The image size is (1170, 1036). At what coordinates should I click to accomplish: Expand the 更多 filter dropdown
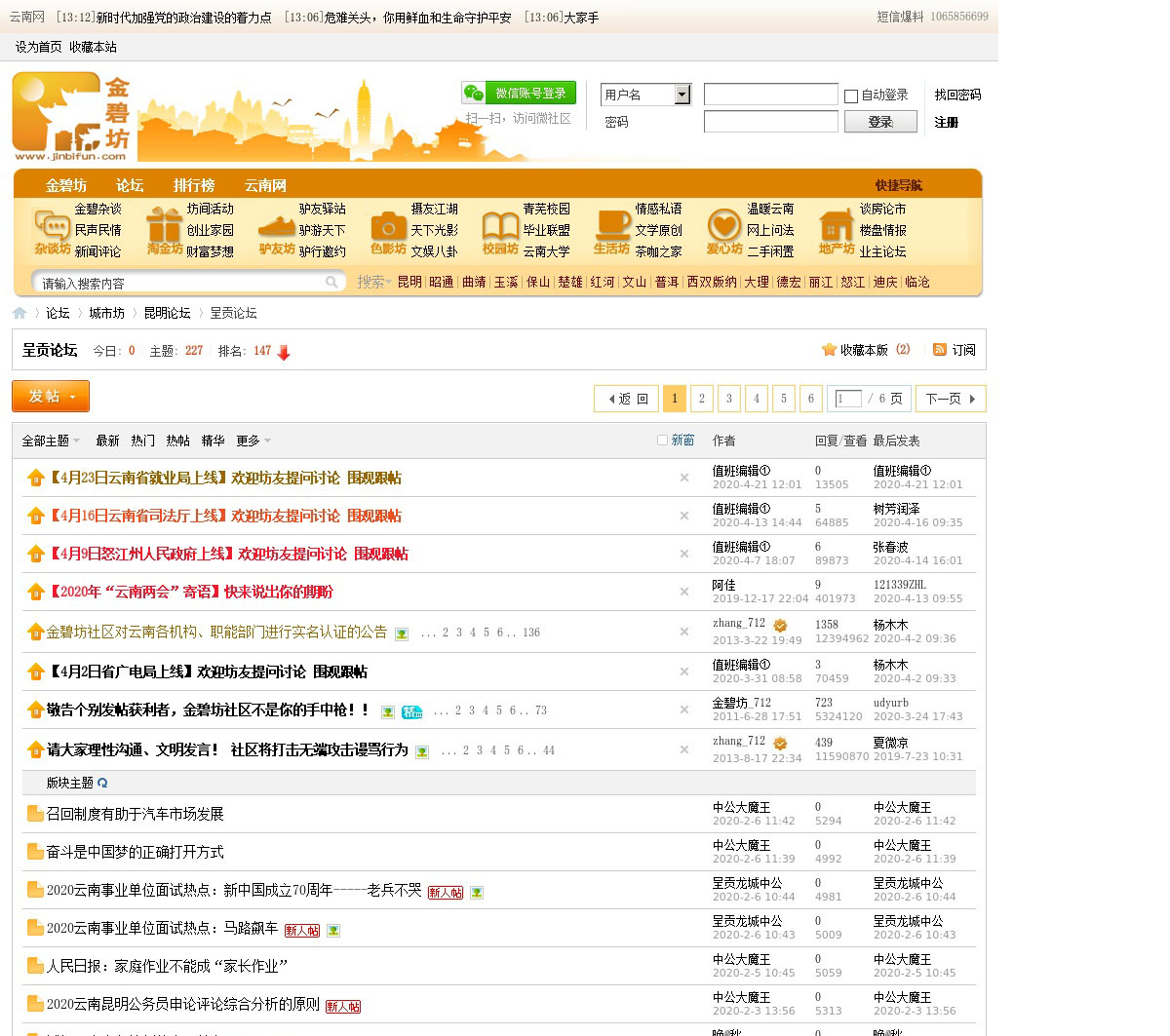pyautogui.click(x=253, y=441)
